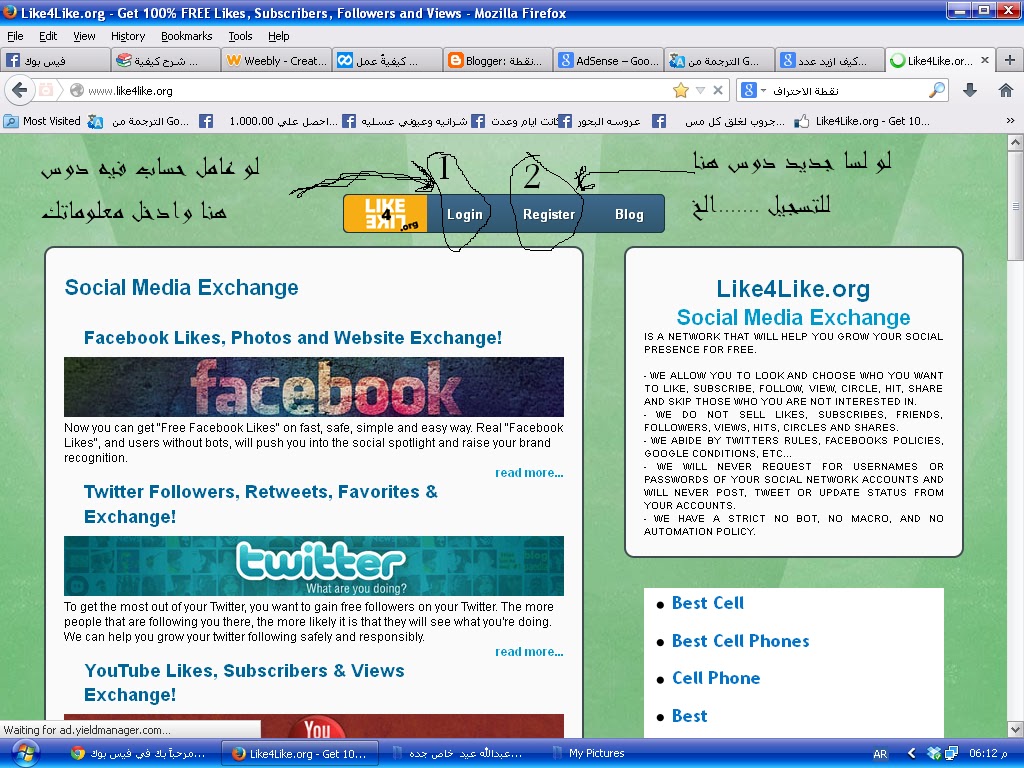Switch to the AdSense tab

(608, 60)
